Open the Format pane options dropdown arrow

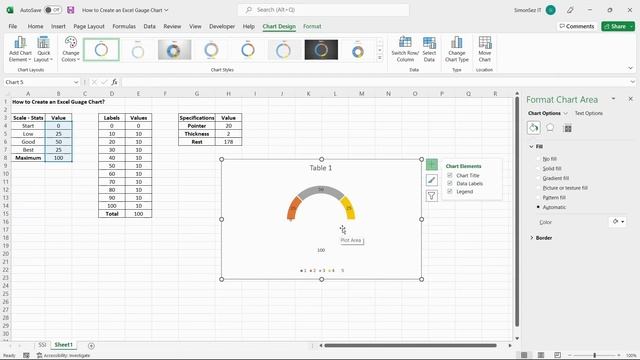(x=613, y=99)
